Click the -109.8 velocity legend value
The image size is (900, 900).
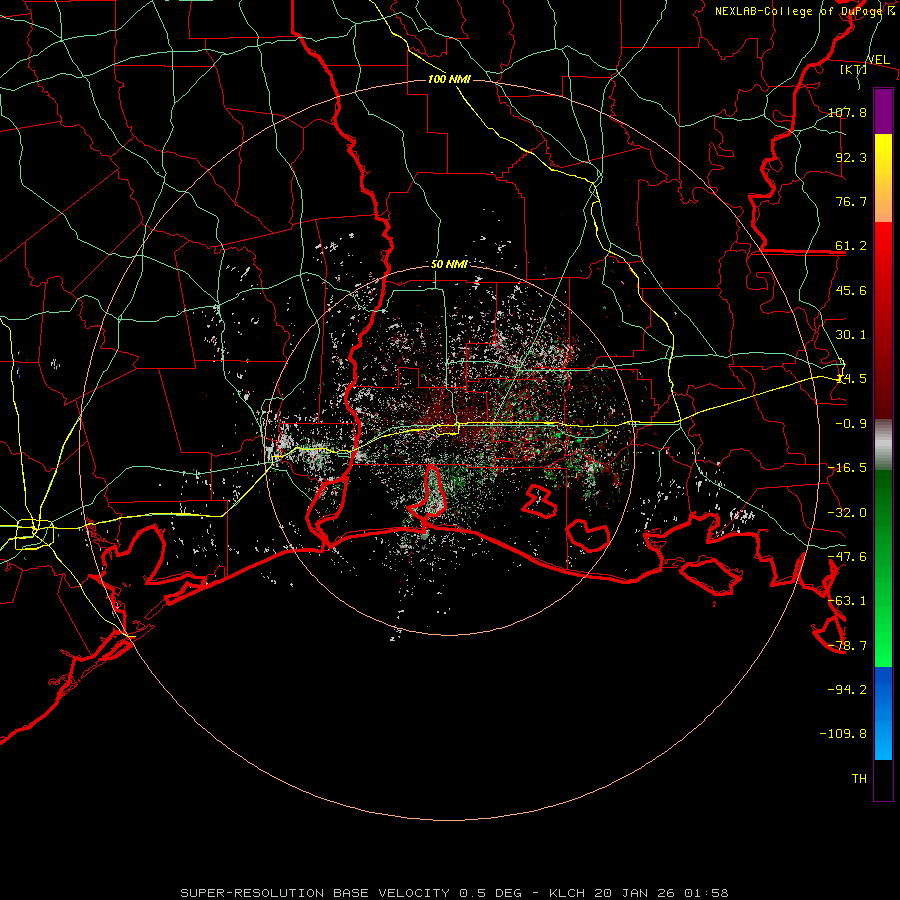[843, 734]
